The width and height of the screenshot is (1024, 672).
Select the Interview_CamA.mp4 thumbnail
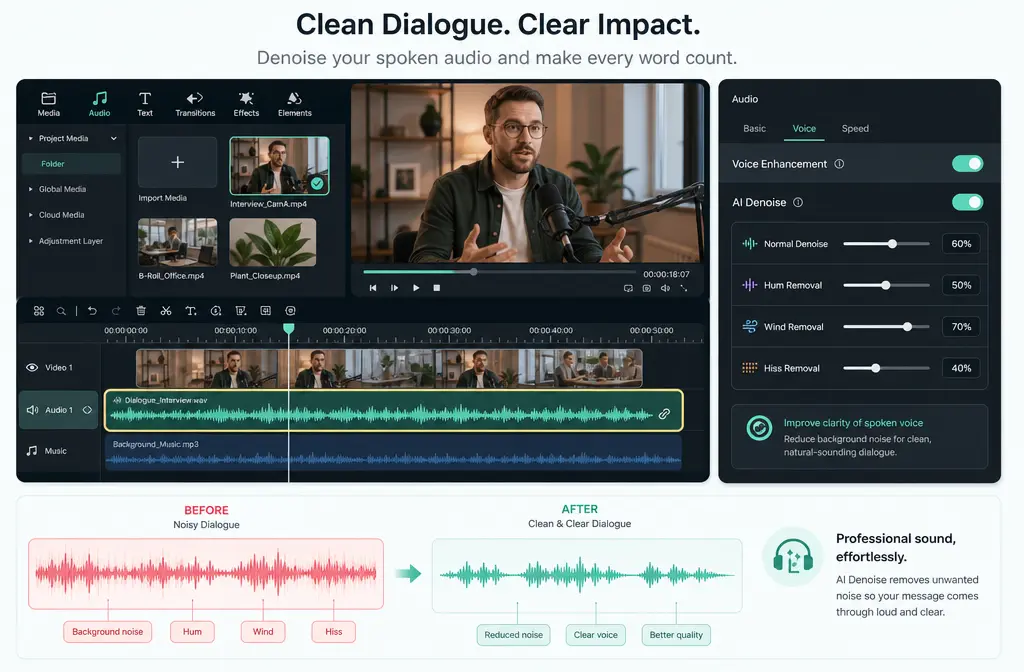point(280,166)
